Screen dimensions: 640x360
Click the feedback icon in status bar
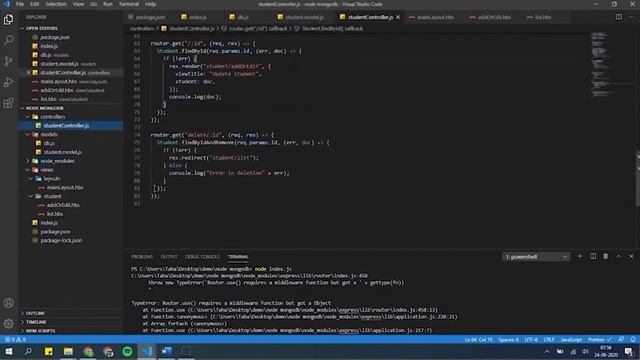pos(621,340)
